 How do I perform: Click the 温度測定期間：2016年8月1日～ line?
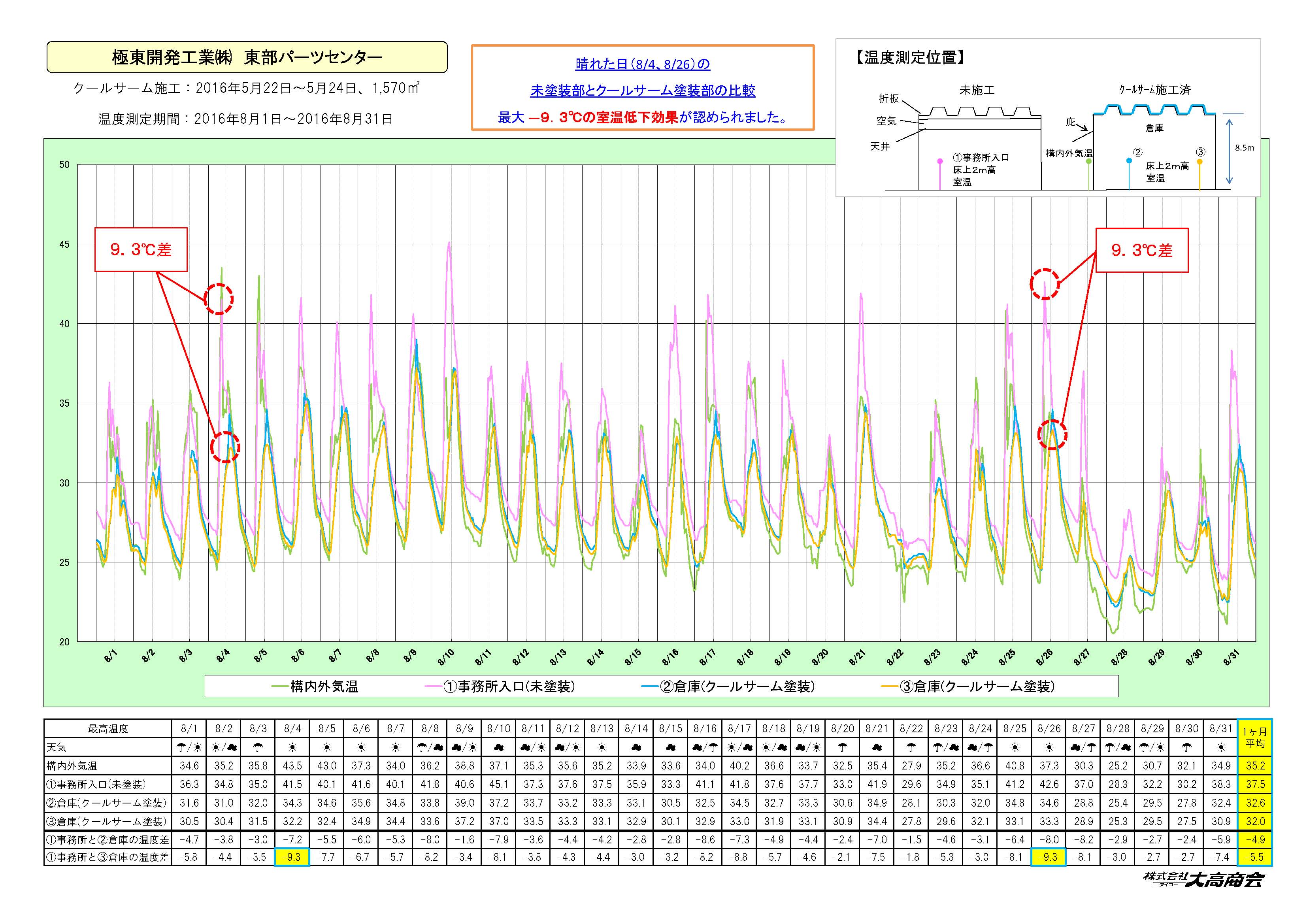245,119
